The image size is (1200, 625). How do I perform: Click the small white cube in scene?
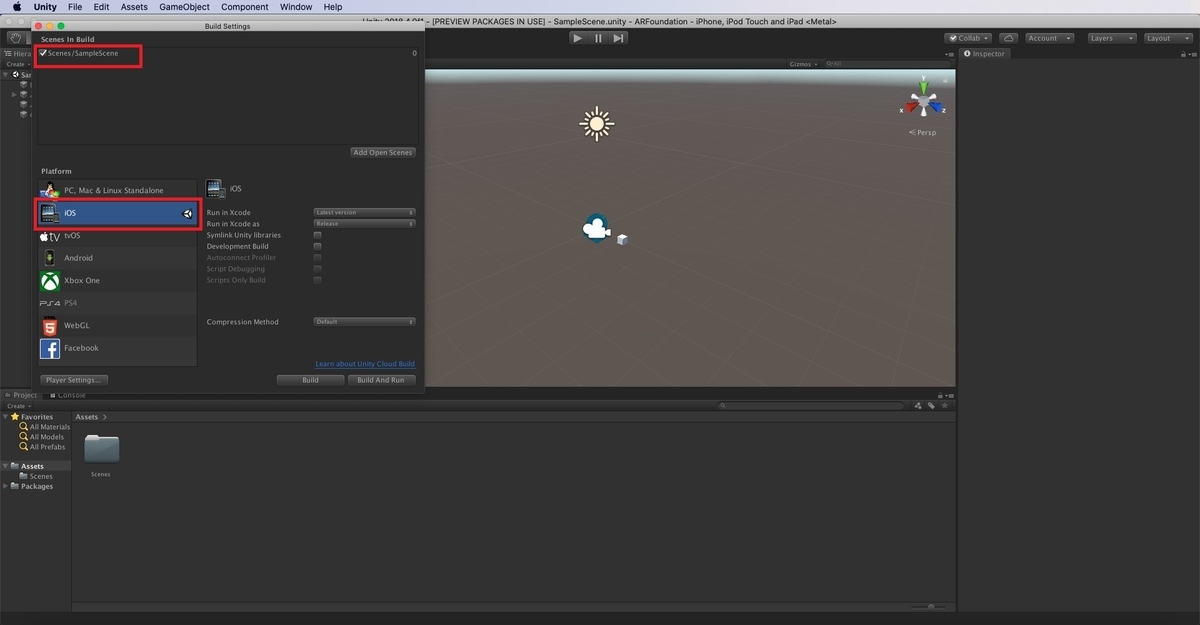pyautogui.click(x=622, y=240)
